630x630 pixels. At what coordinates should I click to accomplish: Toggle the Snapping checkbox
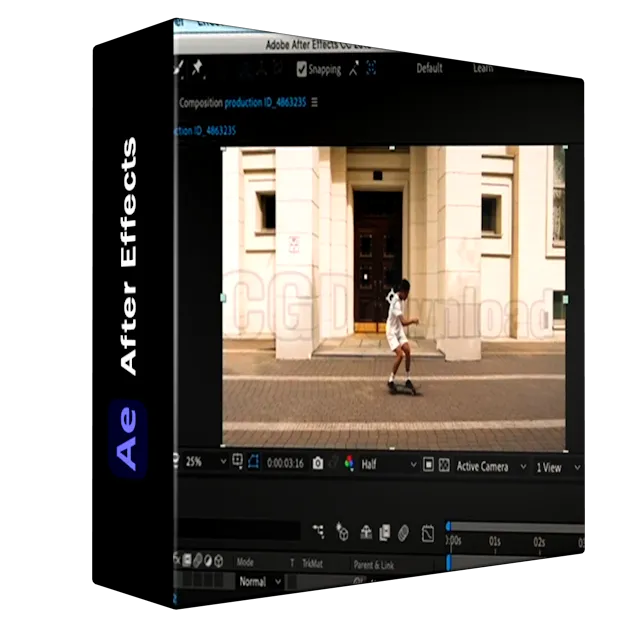(301, 69)
